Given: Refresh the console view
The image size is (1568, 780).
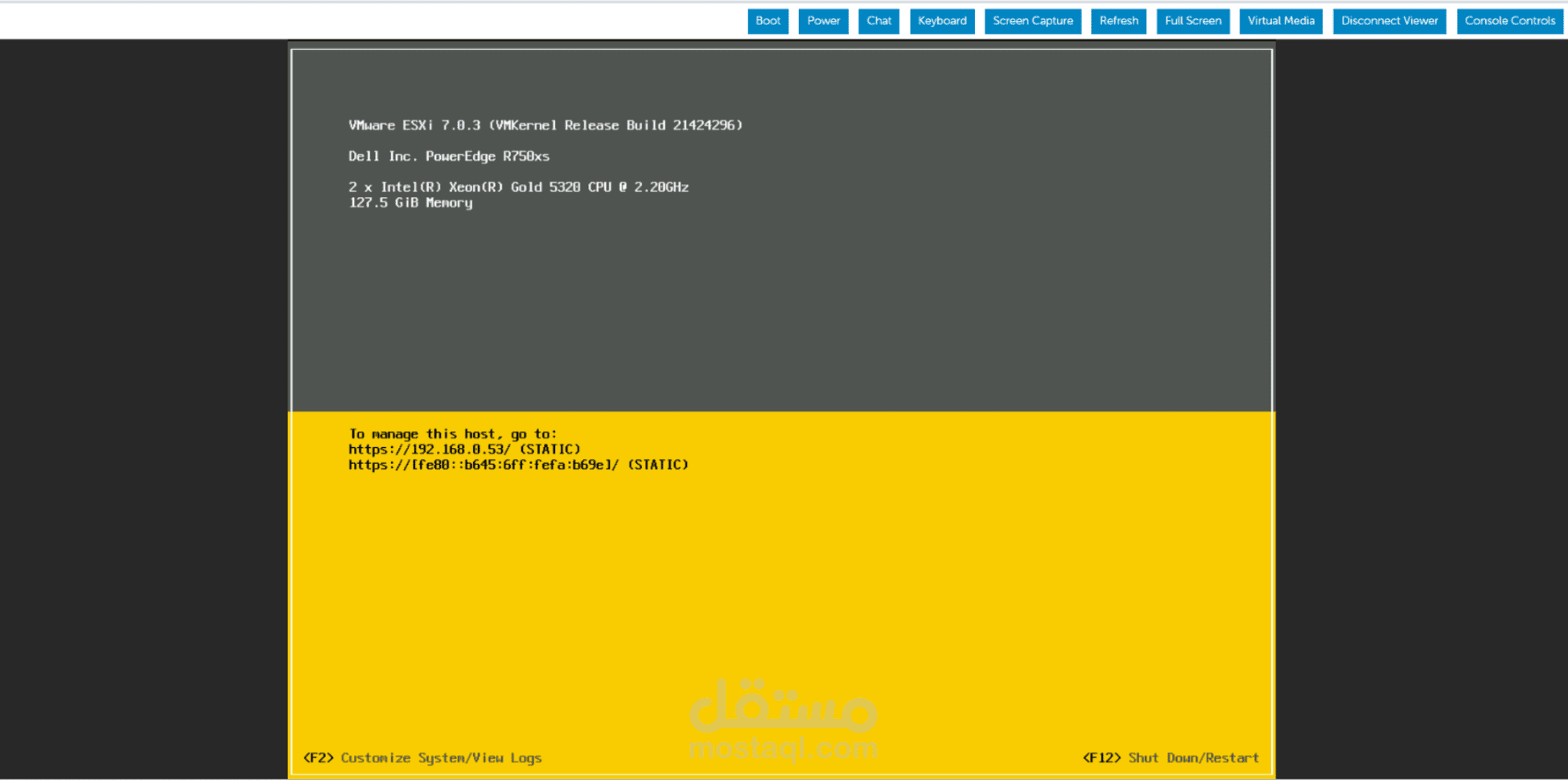Looking at the screenshot, I should 1119,21.
